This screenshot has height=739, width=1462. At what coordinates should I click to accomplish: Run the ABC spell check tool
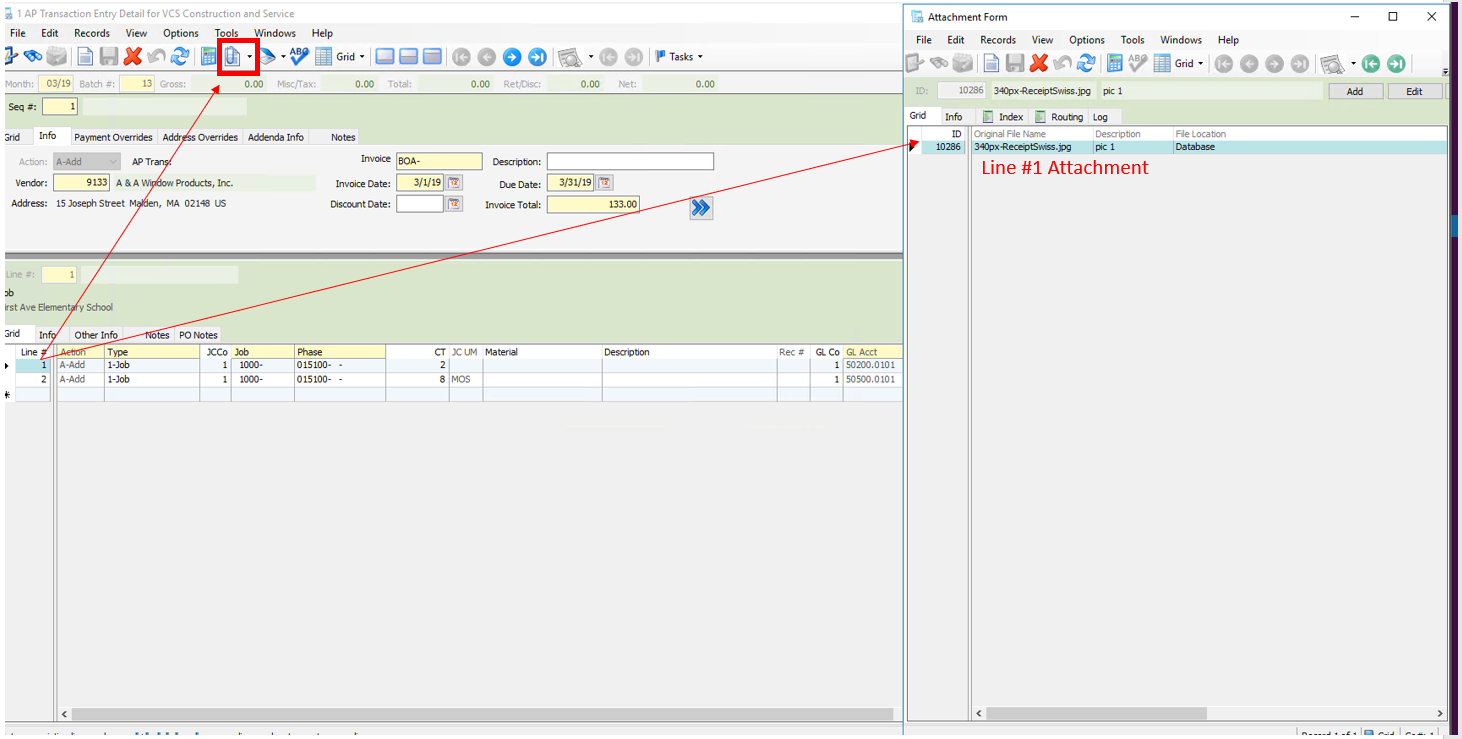click(x=297, y=55)
